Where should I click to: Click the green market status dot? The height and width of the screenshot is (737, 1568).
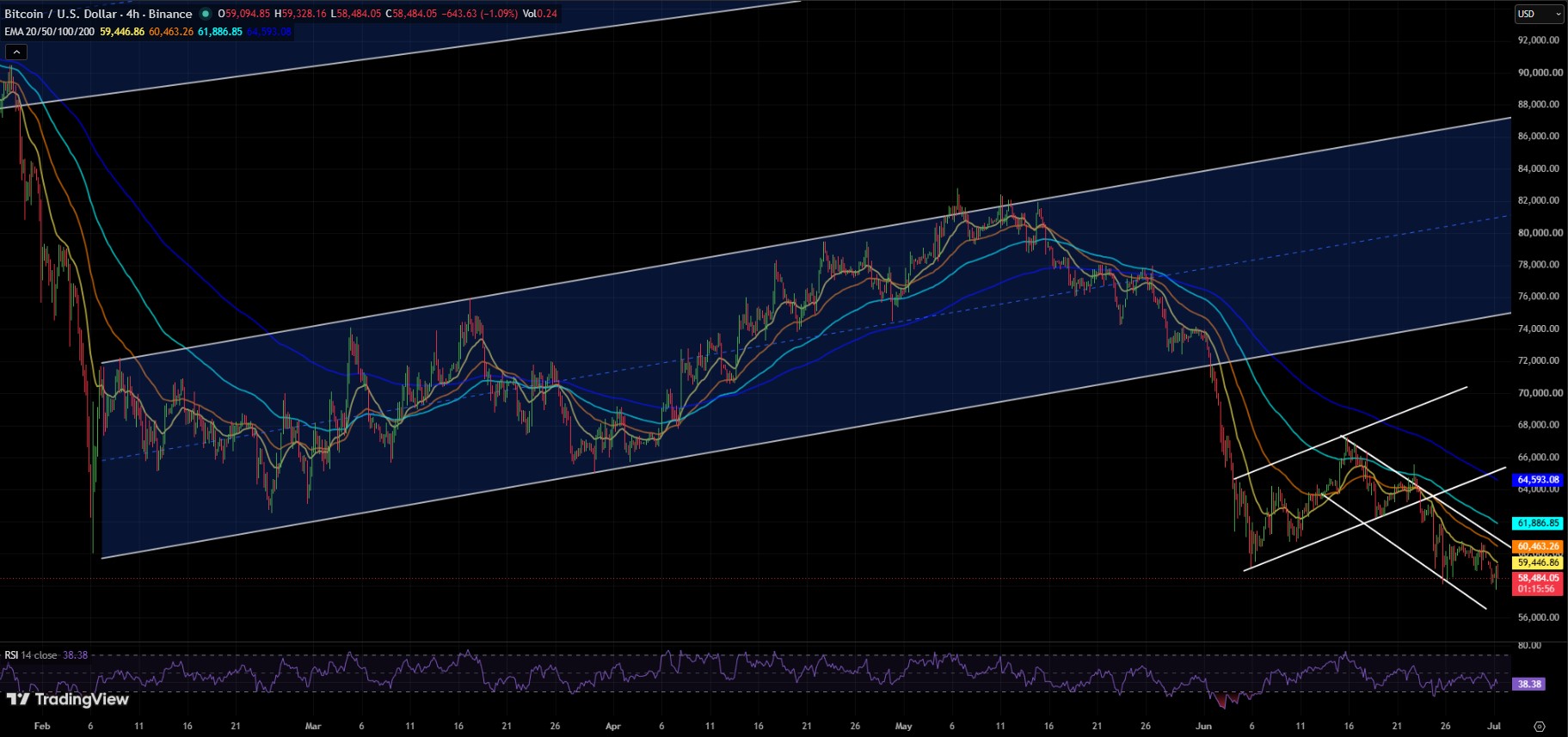click(205, 14)
